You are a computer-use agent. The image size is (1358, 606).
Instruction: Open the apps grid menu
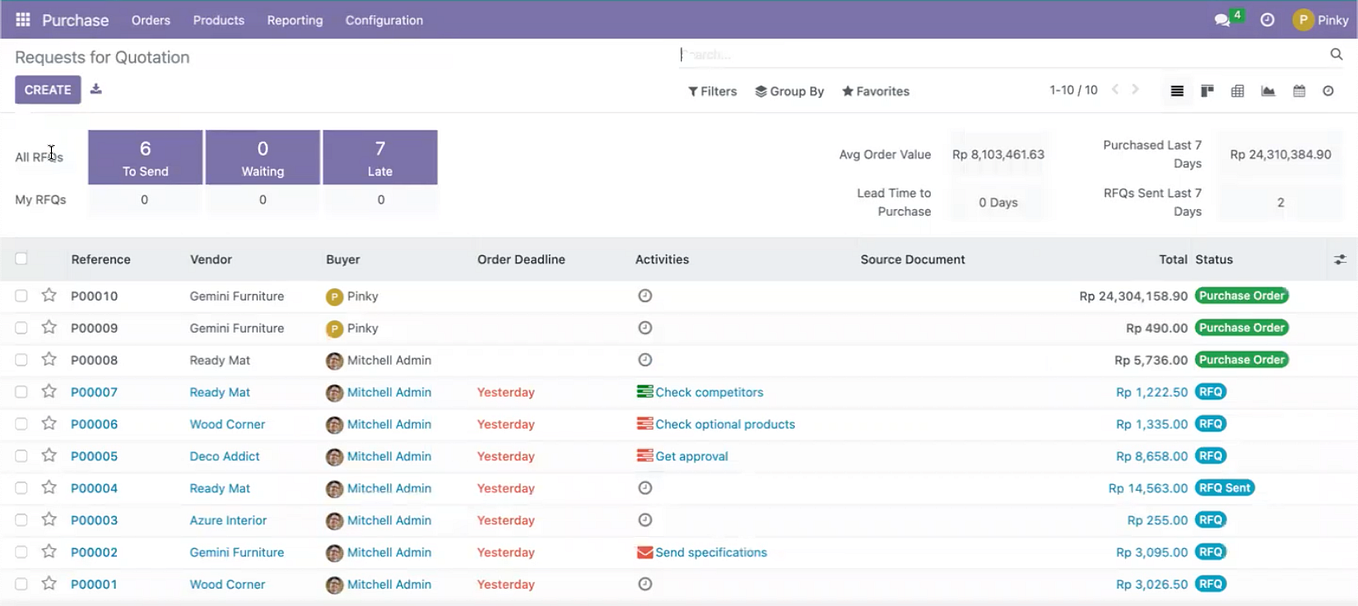pyautogui.click(x=21, y=19)
